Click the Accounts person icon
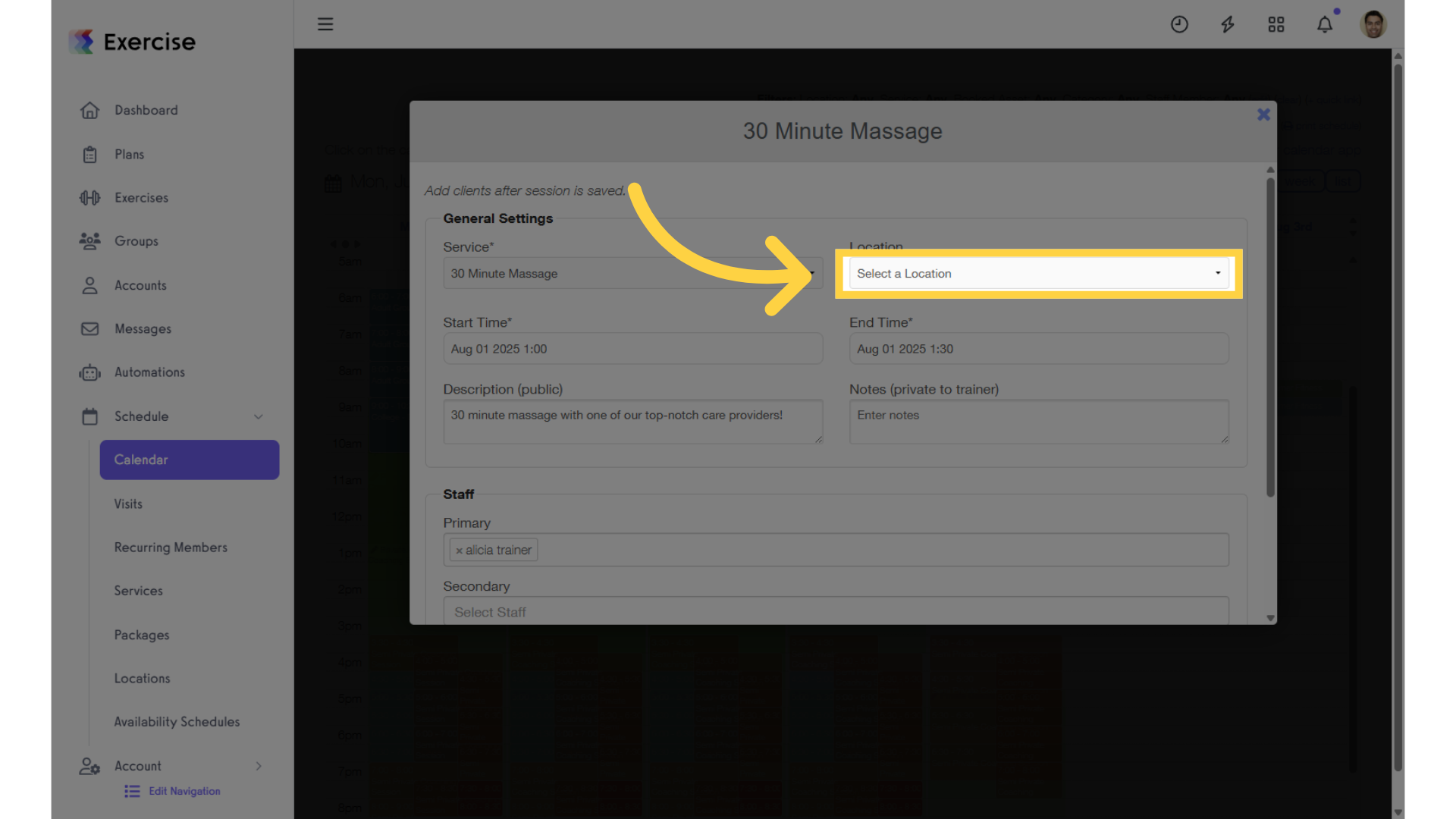The height and width of the screenshot is (819, 1456). [89, 285]
